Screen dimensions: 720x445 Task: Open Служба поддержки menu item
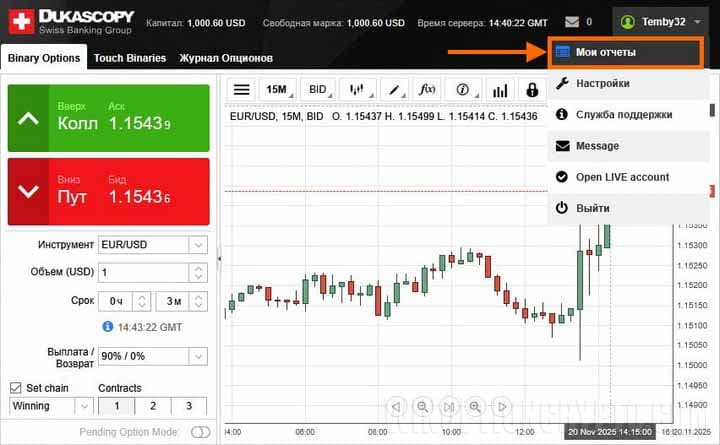pyautogui.click(x=628, y=115)
